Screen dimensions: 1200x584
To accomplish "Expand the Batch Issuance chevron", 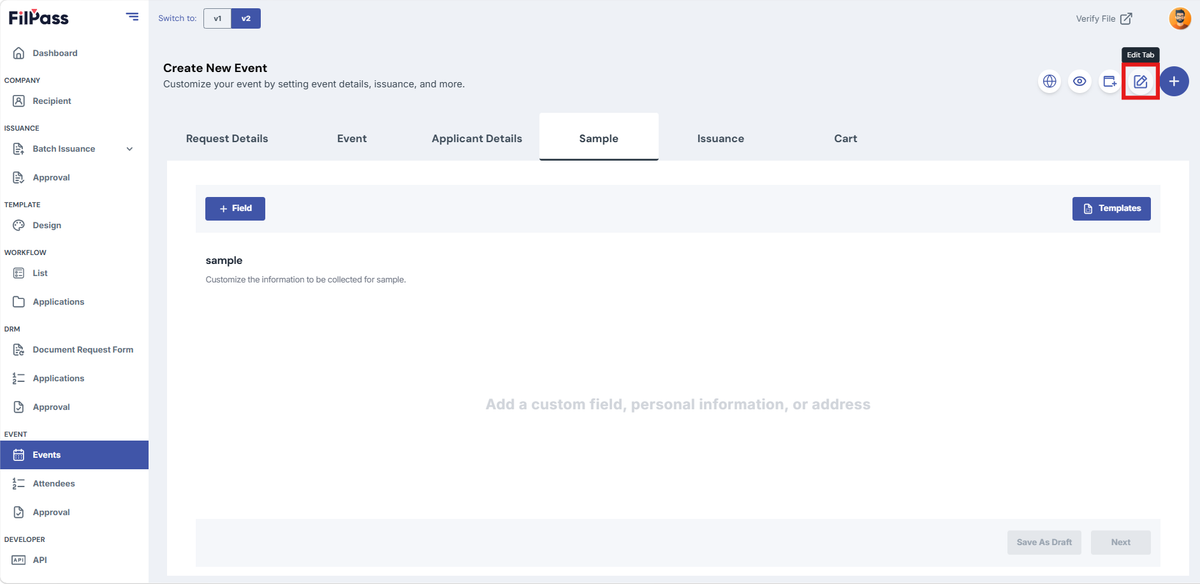I will pyautogui.click(x=129, y=149).
